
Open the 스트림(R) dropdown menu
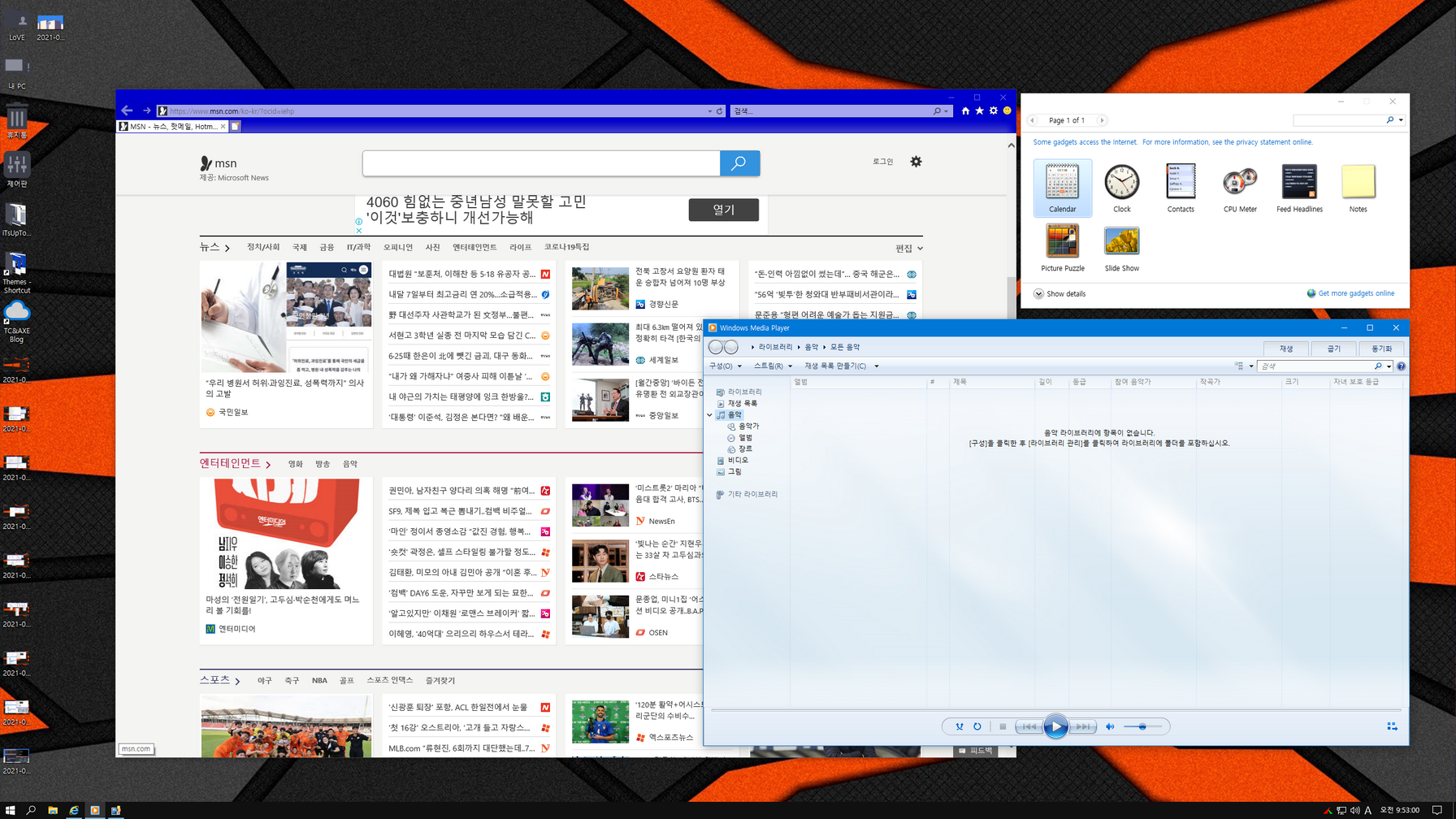[x=773, y=366]
